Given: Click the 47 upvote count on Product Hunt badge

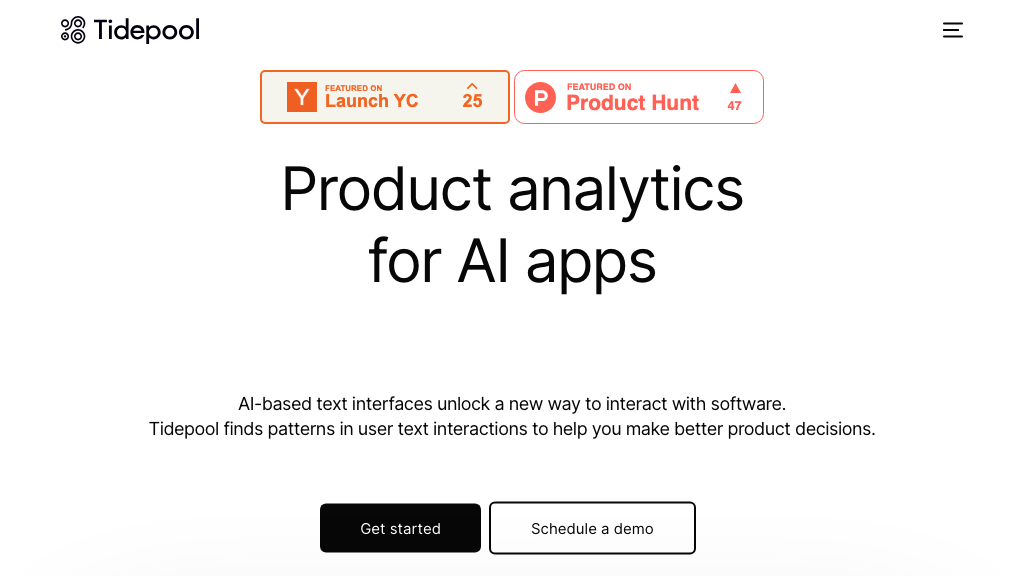Looking at the screenshot, I should 734,105.
